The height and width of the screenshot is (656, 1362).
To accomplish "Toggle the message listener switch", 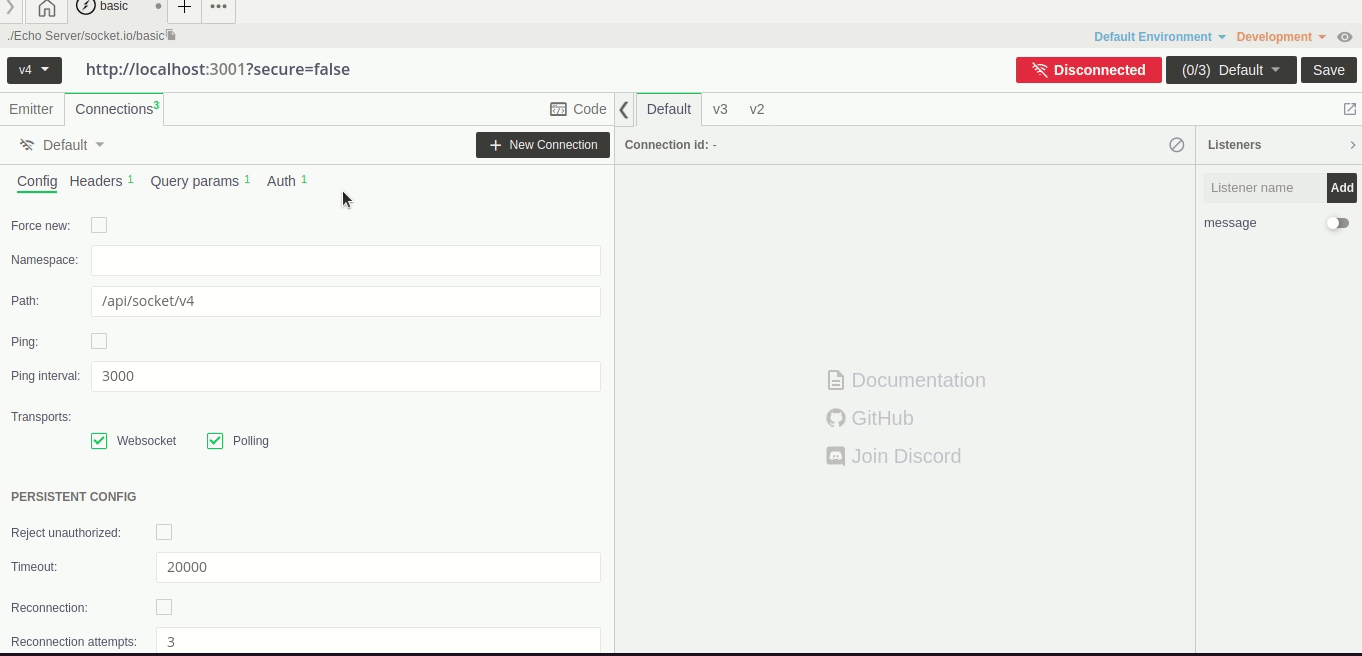I will click(x=1338, y=223).
